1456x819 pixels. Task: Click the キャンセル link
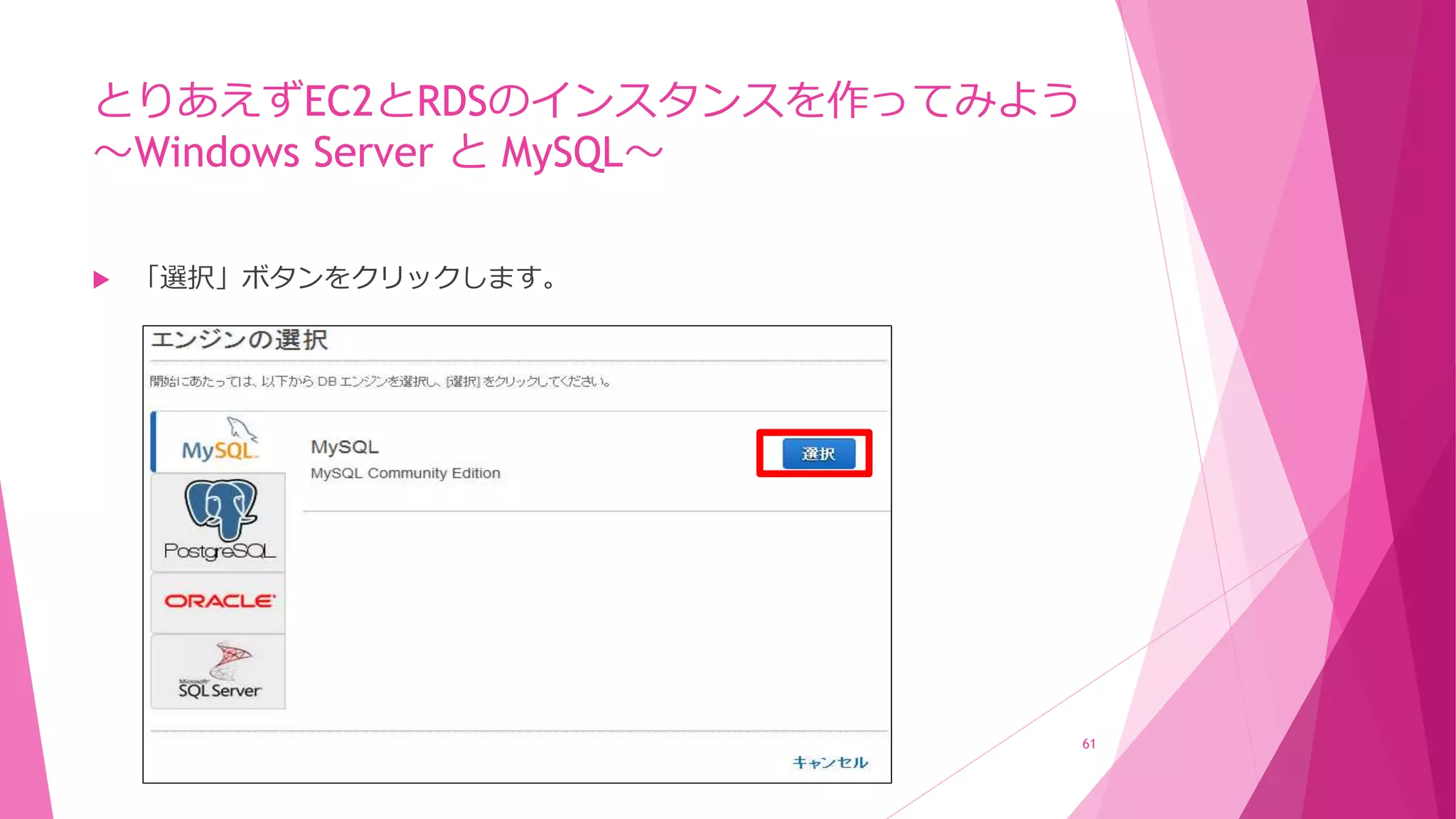(830, 762)
